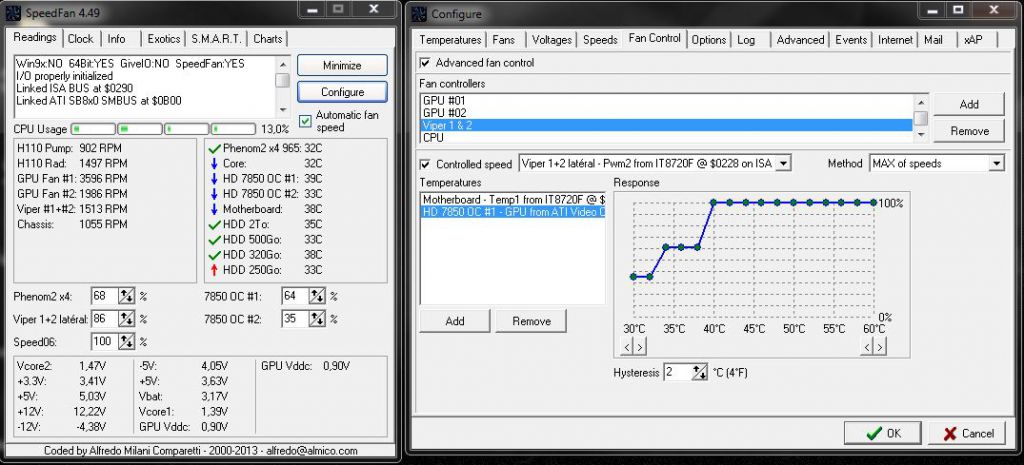This screenshot has height=465, width=1024.
Task: Click the red X Cancel button
Action: point(968,433)
